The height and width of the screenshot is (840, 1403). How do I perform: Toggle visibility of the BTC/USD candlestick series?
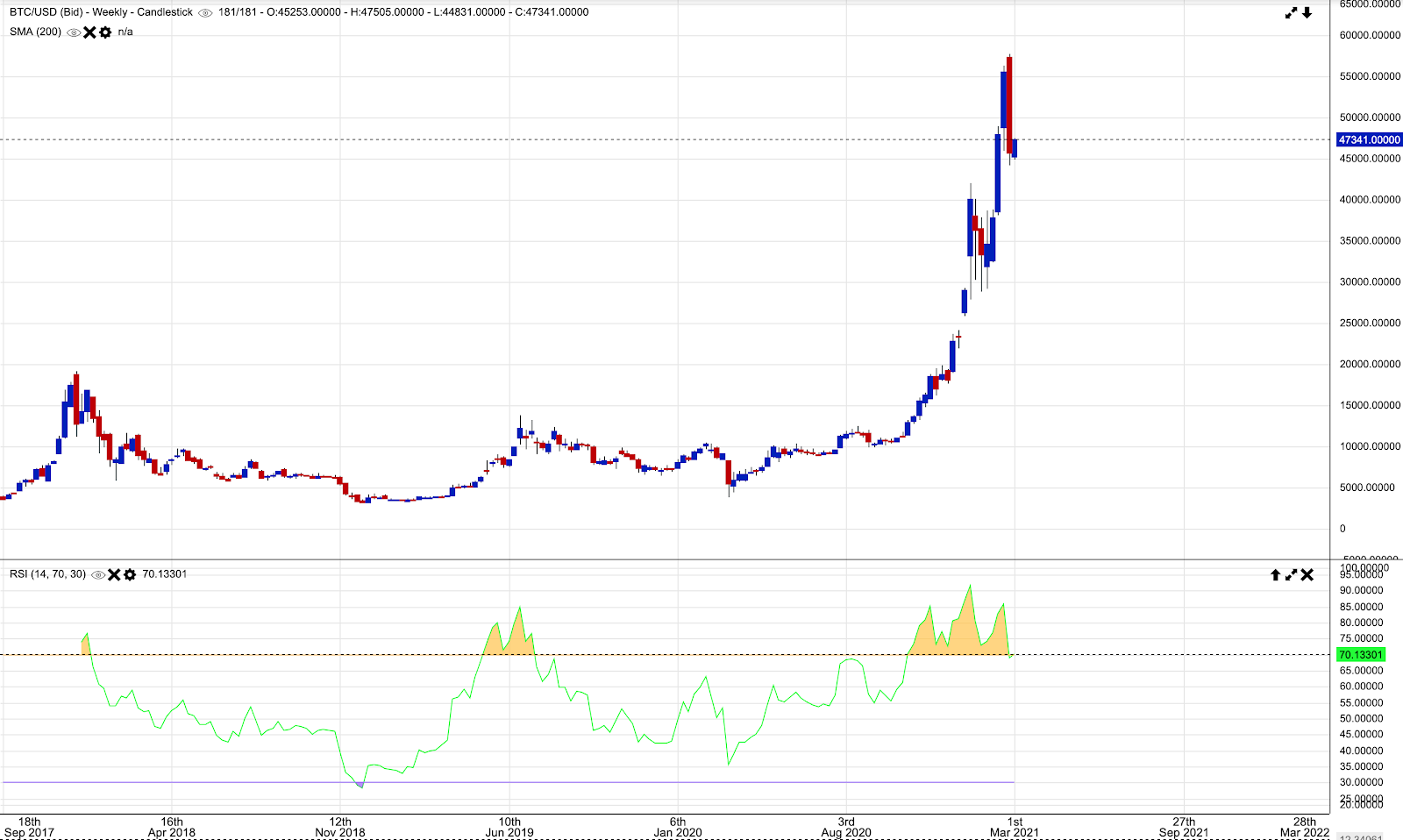pyautogui.click(x=205, y=12)
